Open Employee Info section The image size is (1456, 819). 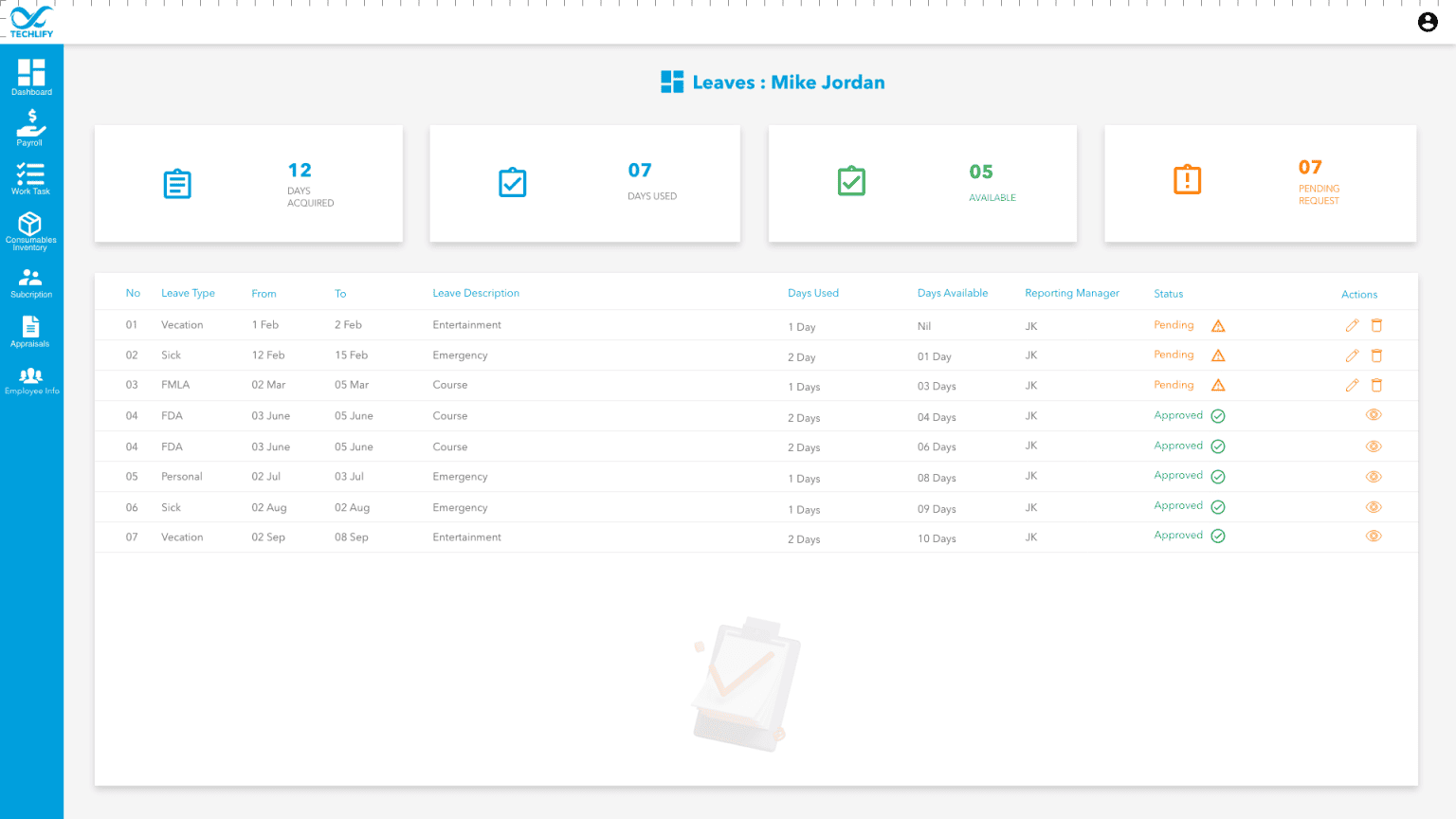point(31,380)
